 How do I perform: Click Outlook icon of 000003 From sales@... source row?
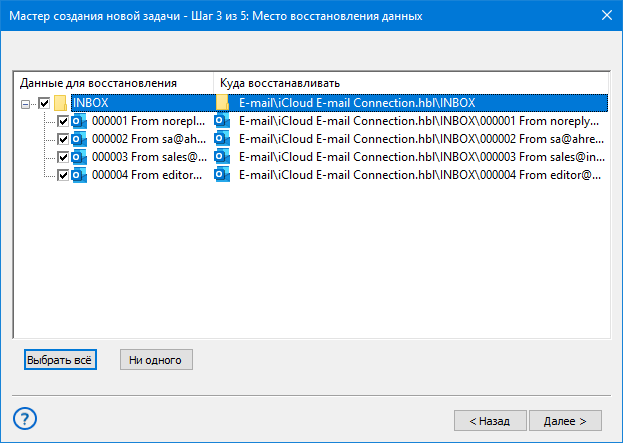79,157
